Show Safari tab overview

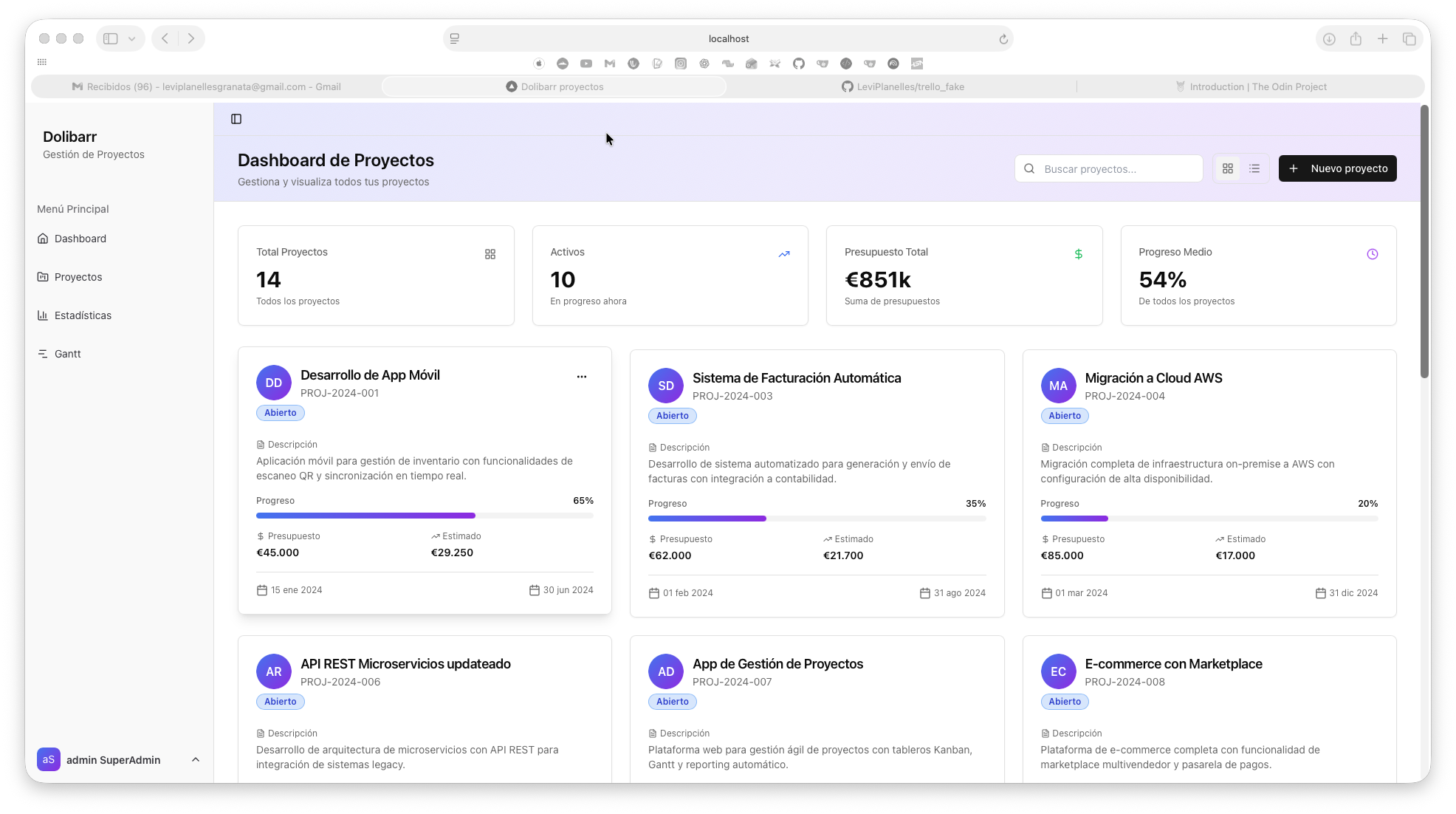click(x=1409, y=38)
